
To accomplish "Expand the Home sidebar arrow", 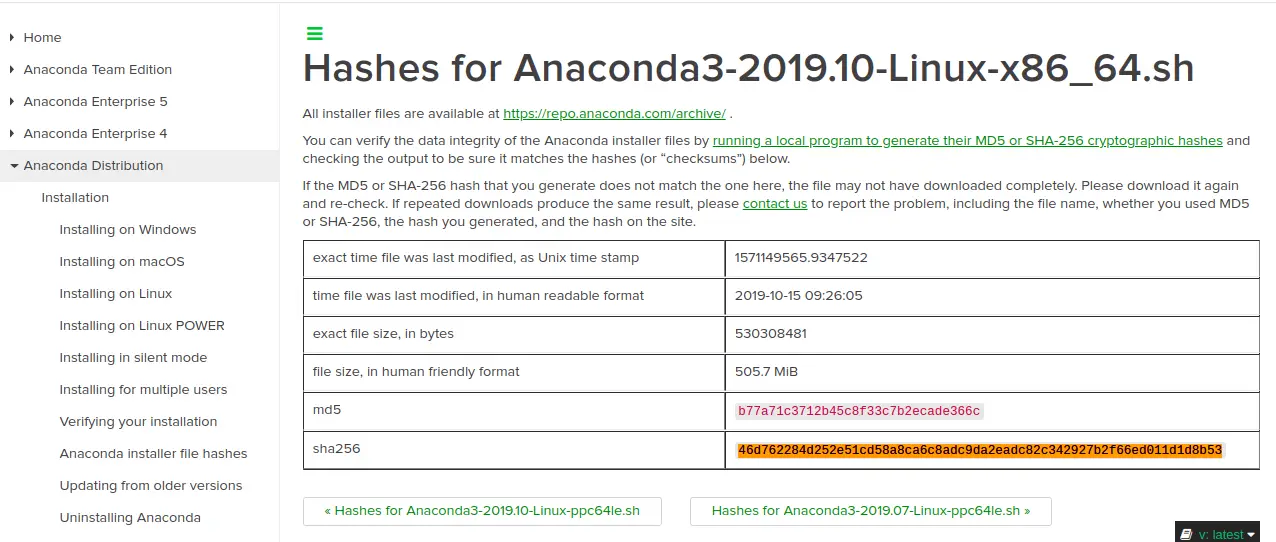I will pyautogui.click(x=12, y=38).
